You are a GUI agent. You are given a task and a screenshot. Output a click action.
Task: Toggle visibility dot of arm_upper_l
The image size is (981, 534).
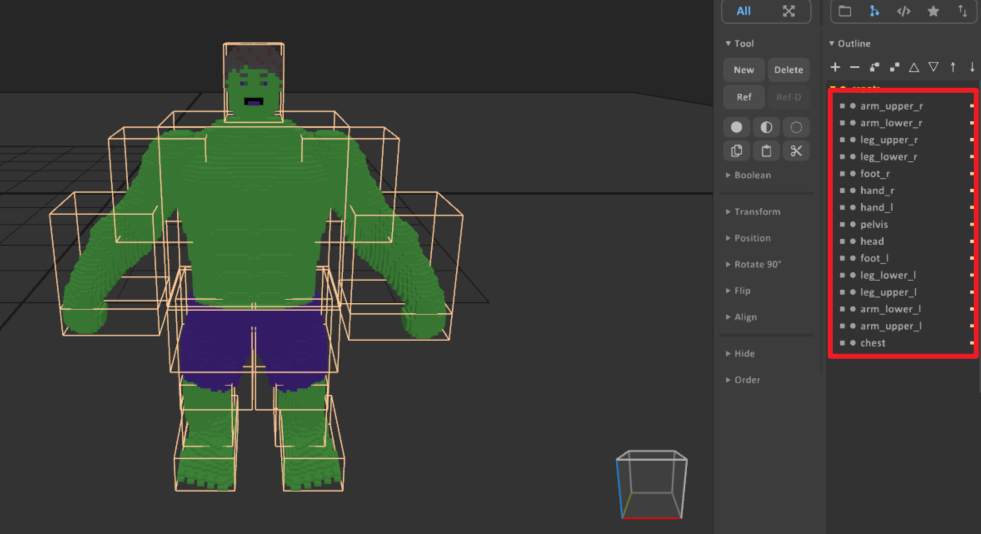[853, 326]
